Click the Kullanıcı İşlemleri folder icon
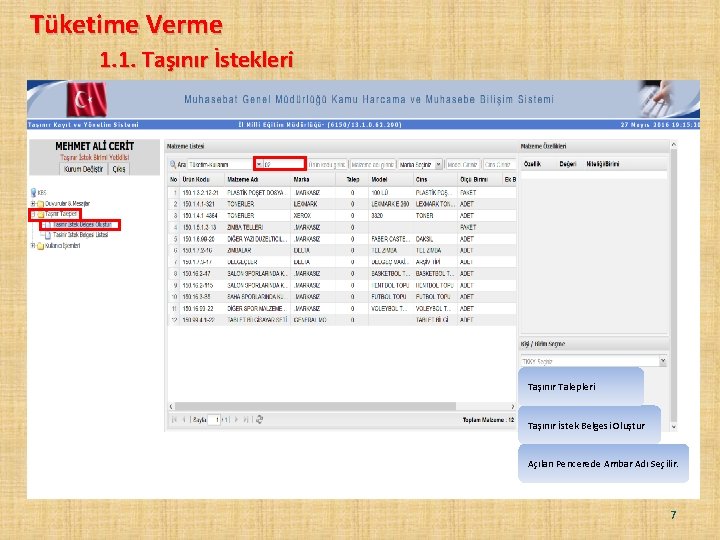The height and width of the screenshot is (540, 720). pos(40,246)
